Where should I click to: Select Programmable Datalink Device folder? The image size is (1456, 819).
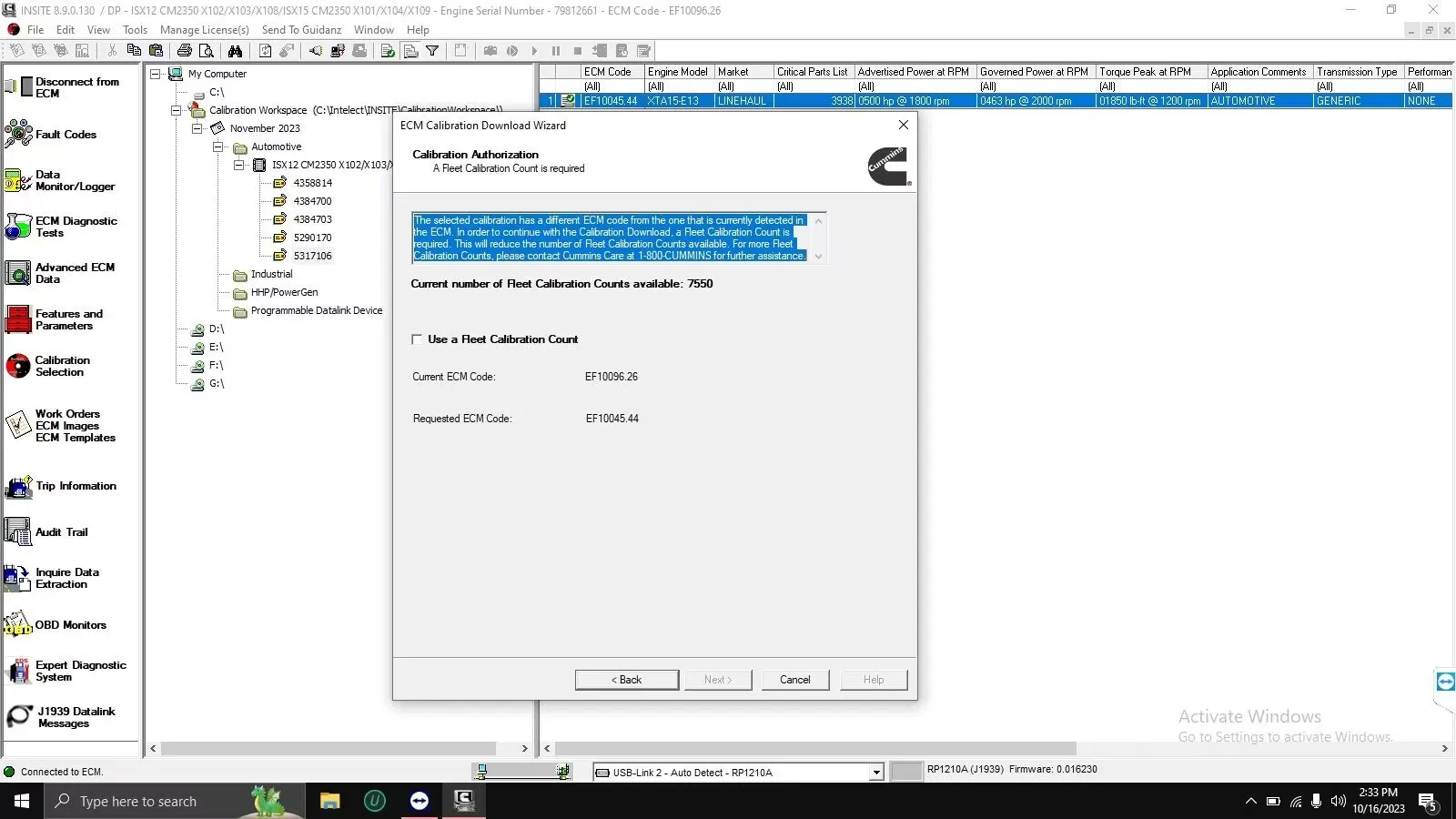[316, 310]
